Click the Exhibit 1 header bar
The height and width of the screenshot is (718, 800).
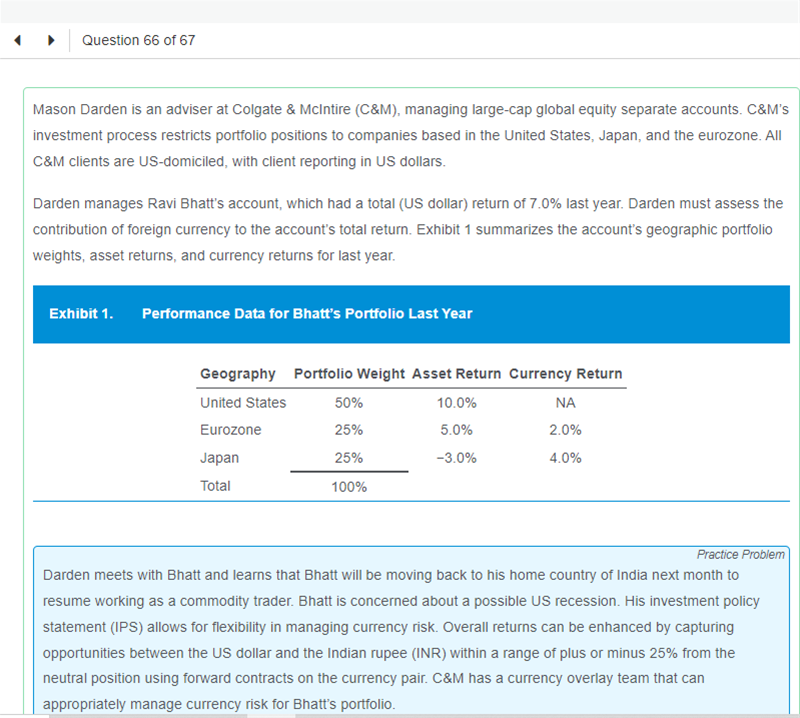pos(411,314)
